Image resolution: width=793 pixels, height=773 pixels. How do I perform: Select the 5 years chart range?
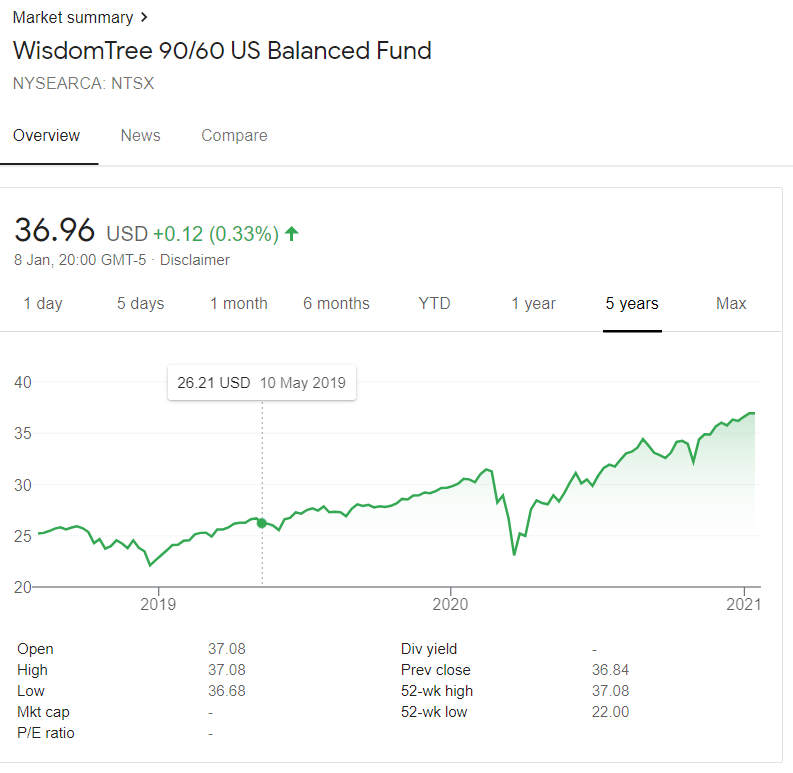click(x=632, y=304)
